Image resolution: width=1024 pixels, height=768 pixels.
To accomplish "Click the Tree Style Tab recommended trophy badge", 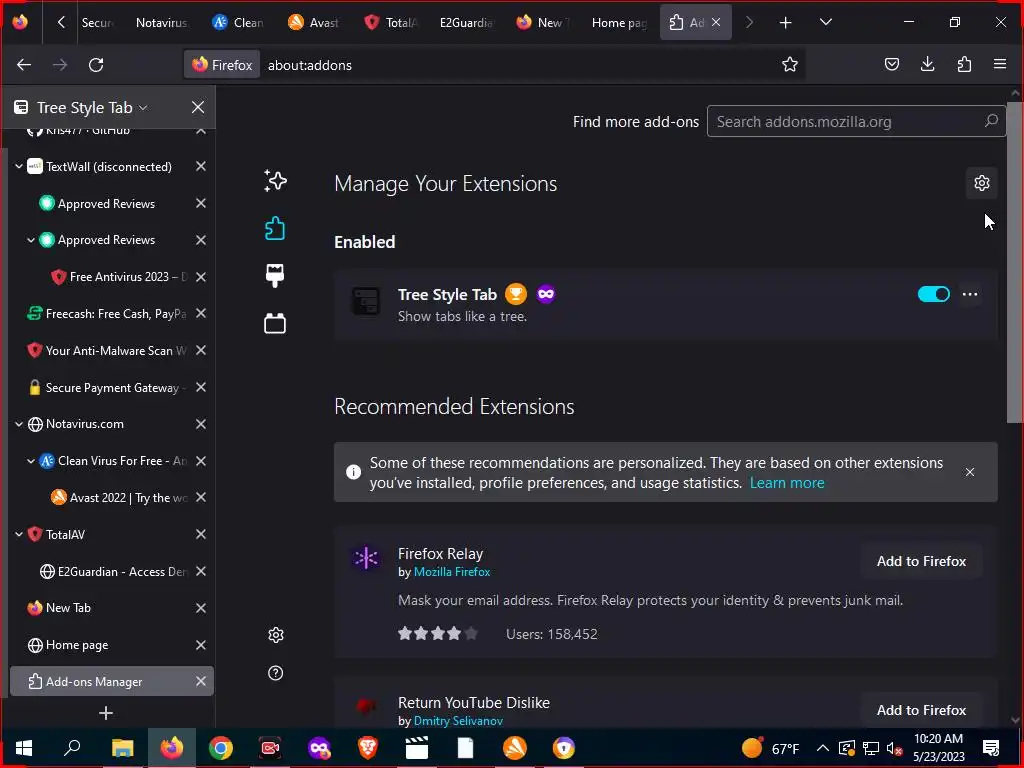I will tap(516, 295).
